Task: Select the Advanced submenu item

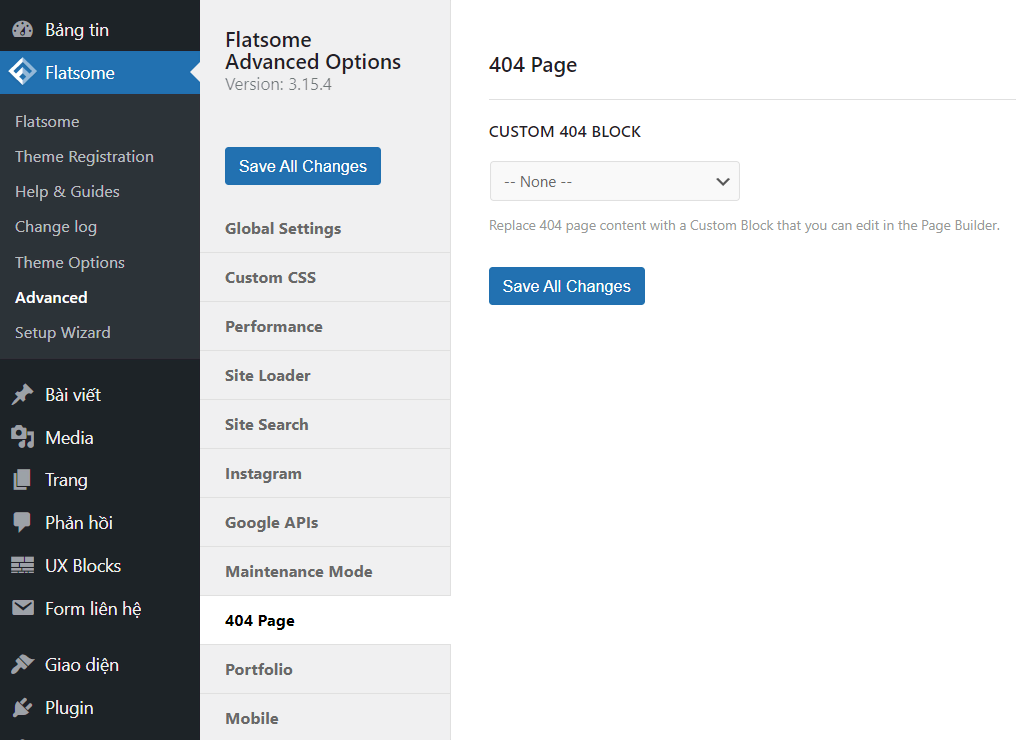Action: [x=51, y=297]
